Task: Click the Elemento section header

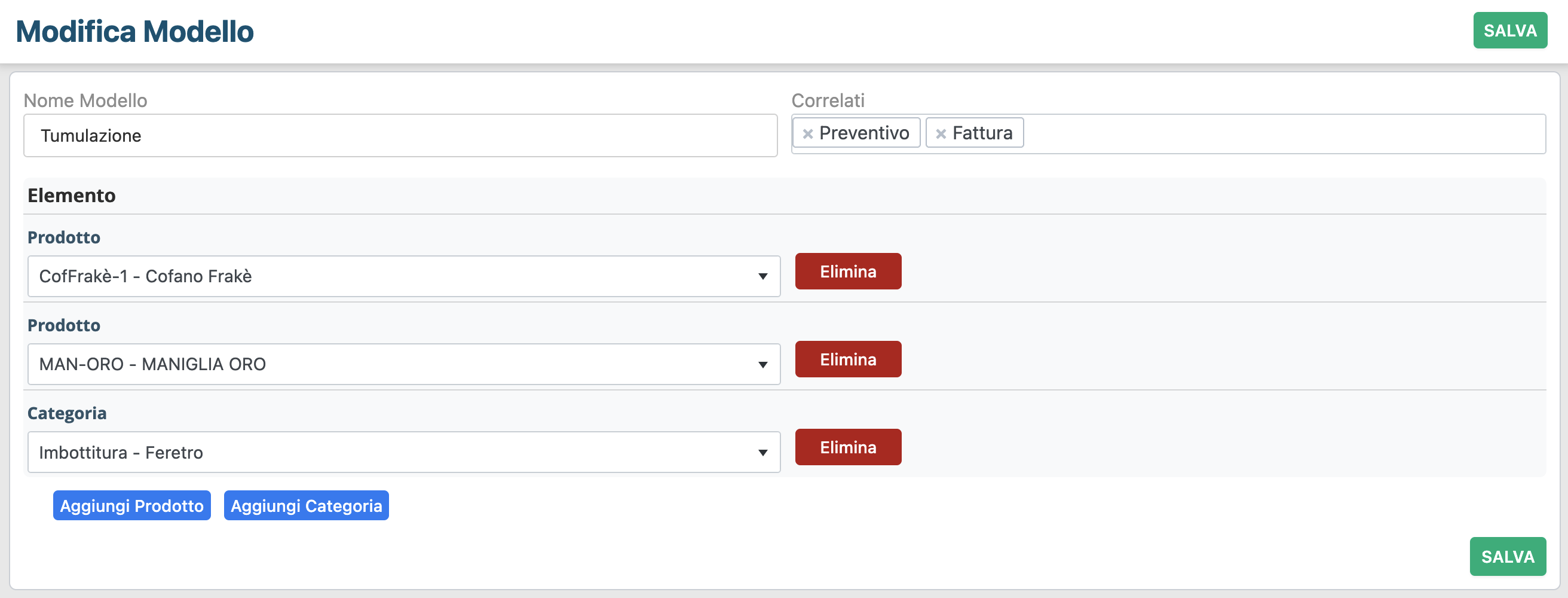Action: pos(71,196)
